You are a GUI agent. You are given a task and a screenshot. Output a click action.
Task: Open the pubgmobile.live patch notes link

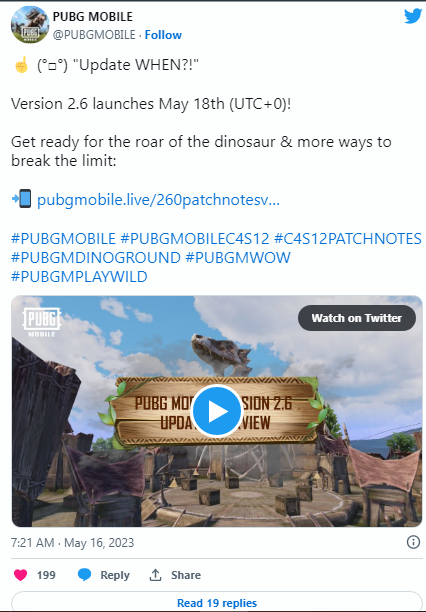tap(158, 200)
